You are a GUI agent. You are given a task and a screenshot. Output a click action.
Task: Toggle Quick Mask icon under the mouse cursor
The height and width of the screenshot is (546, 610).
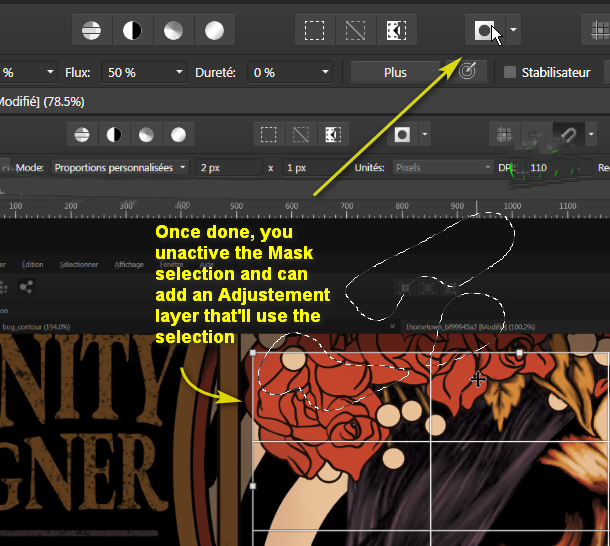pyautogui.click(x=485, y=30)
